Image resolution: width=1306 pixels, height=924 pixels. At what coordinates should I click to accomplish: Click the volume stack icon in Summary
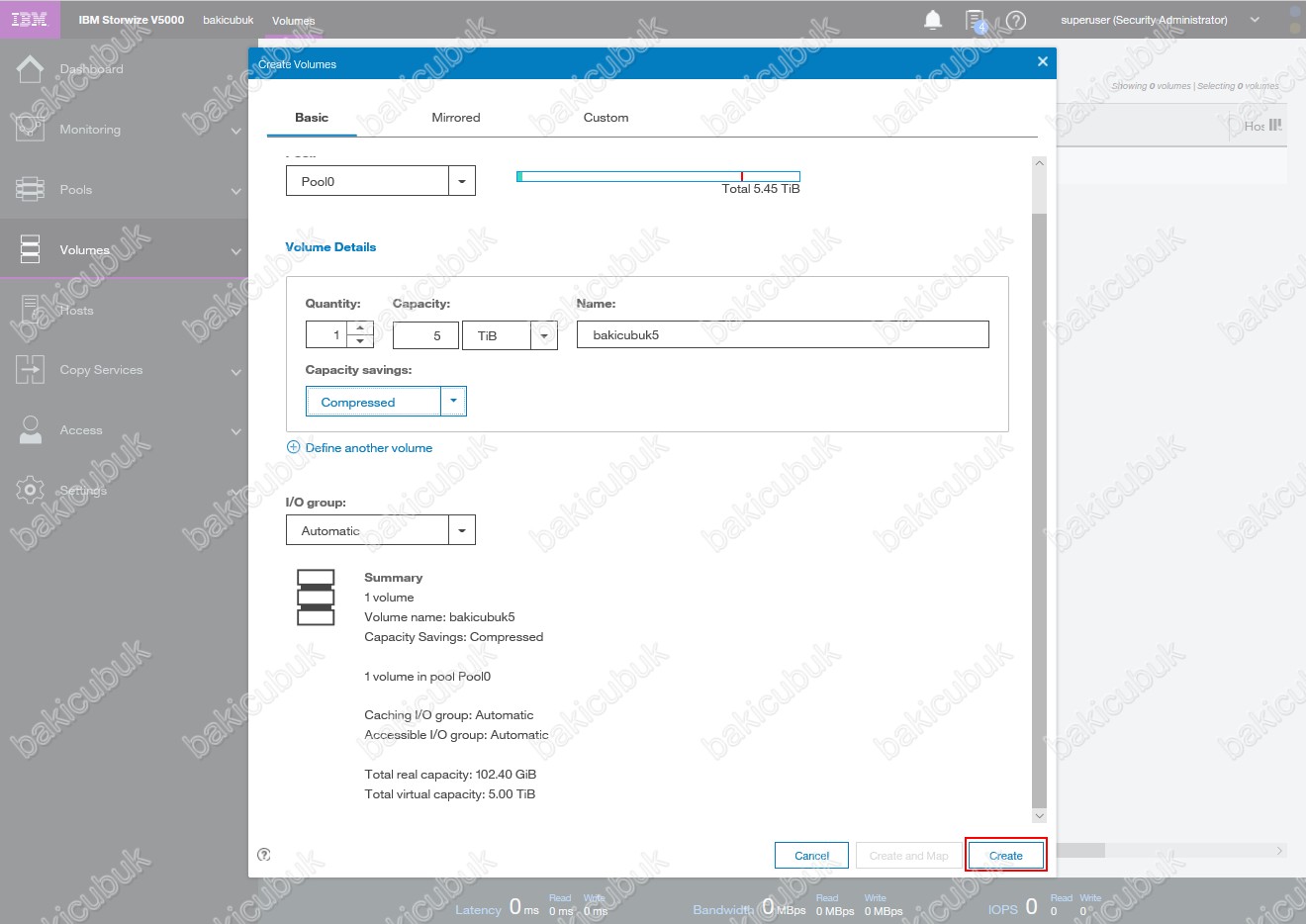point(316,597)
